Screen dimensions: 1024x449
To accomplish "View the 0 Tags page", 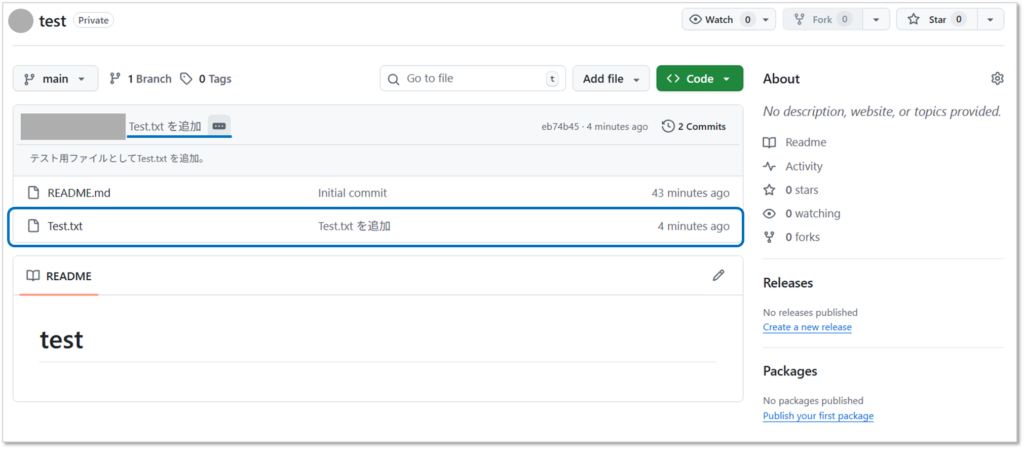I will point(206,79).
